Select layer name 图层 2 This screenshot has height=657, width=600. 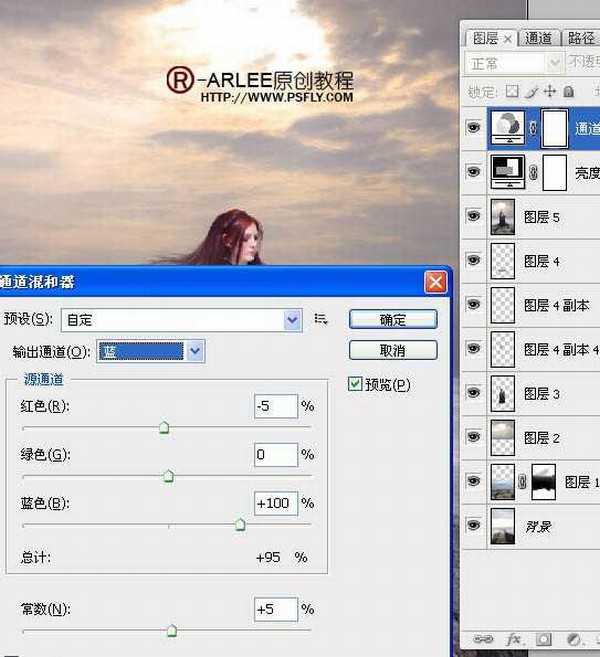click(542, 438)
